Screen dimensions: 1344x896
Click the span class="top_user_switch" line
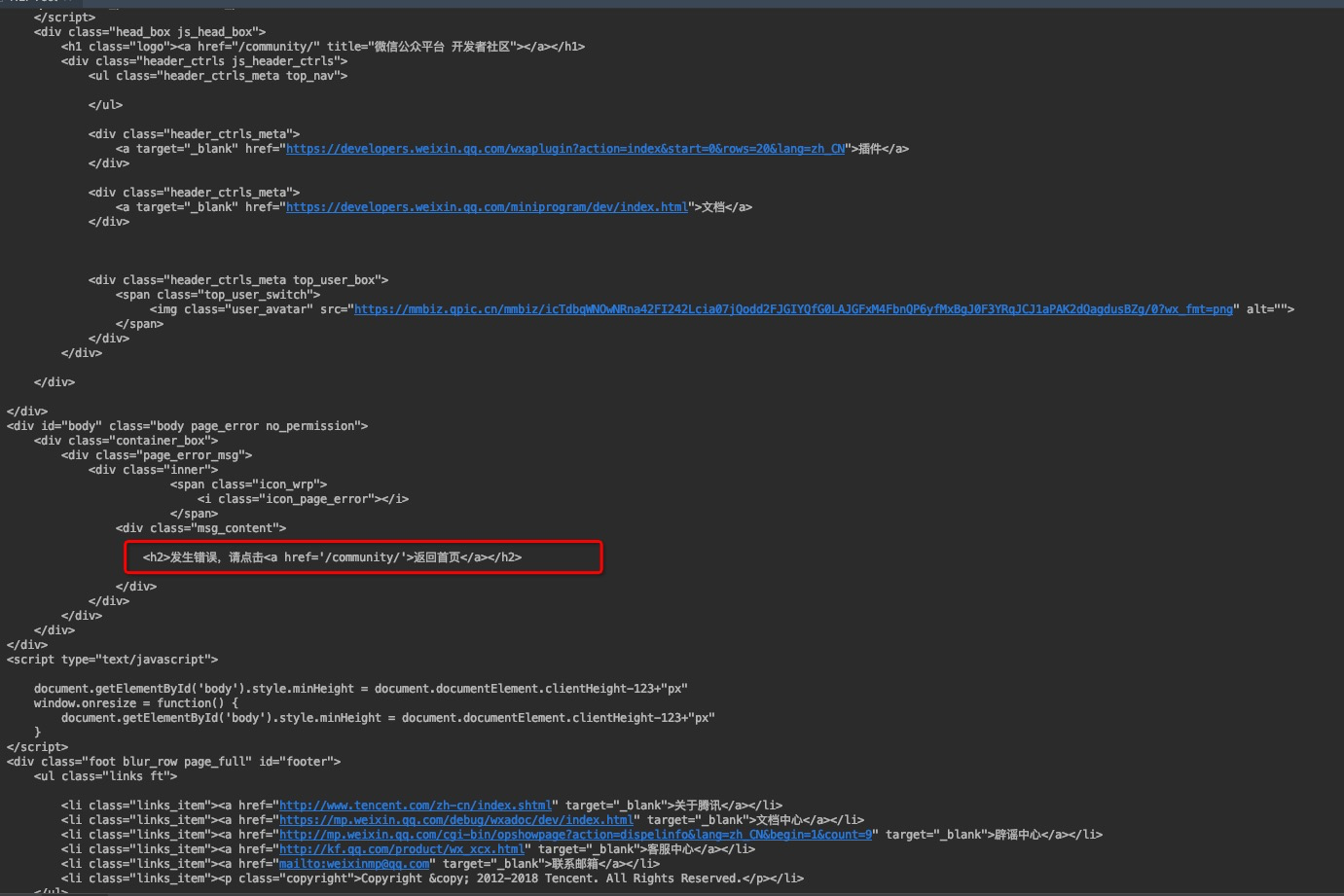tap(218, 295)
